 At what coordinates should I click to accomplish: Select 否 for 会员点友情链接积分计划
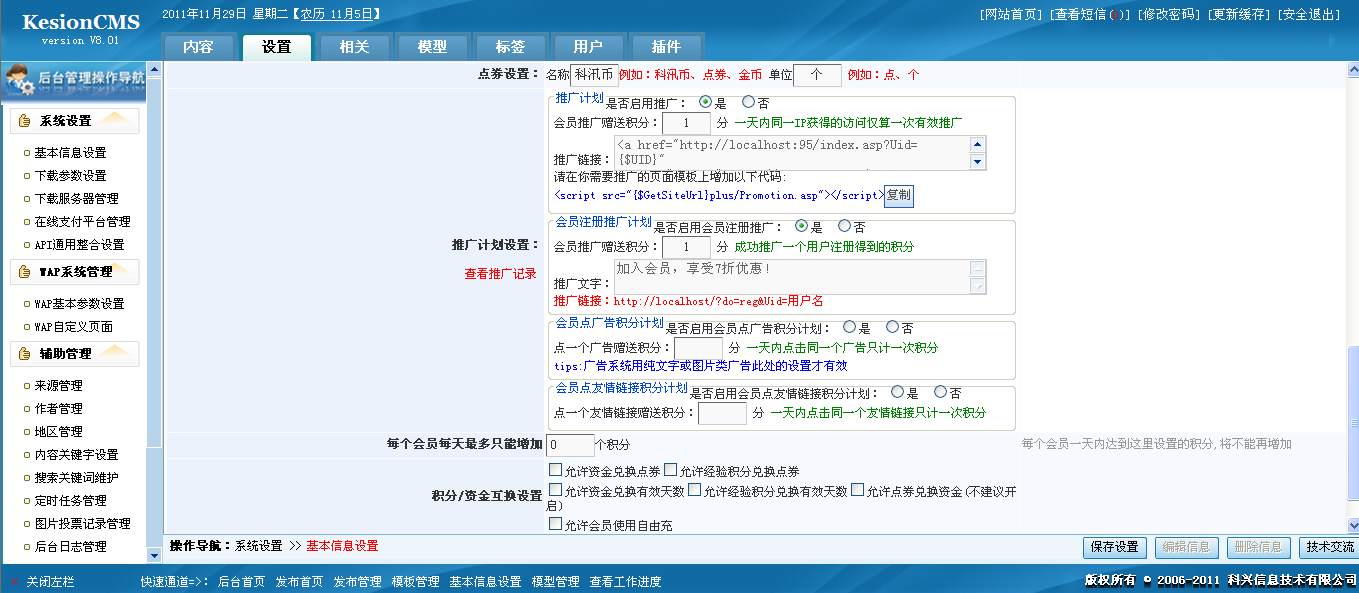coord(941,393)
